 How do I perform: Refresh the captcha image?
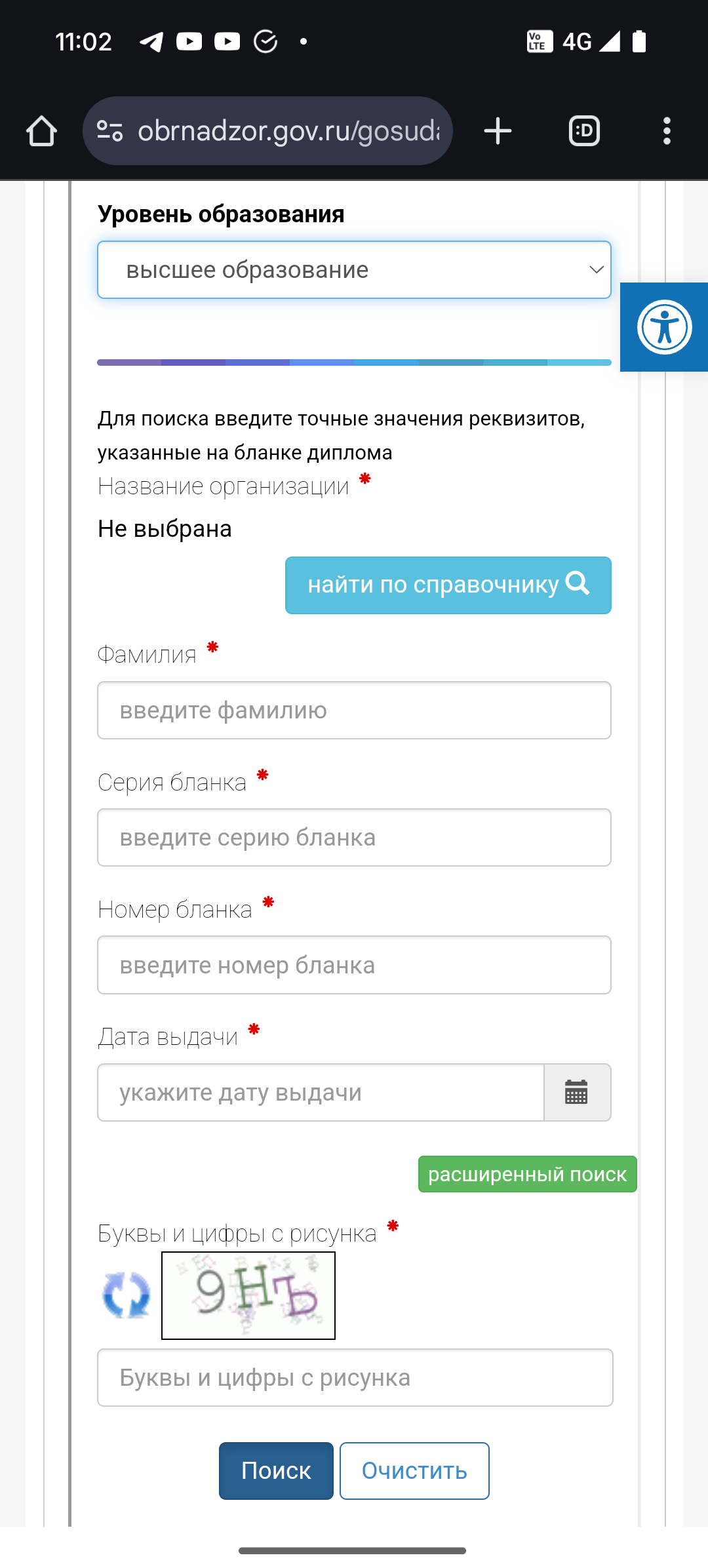click(x=127, y=1295)
